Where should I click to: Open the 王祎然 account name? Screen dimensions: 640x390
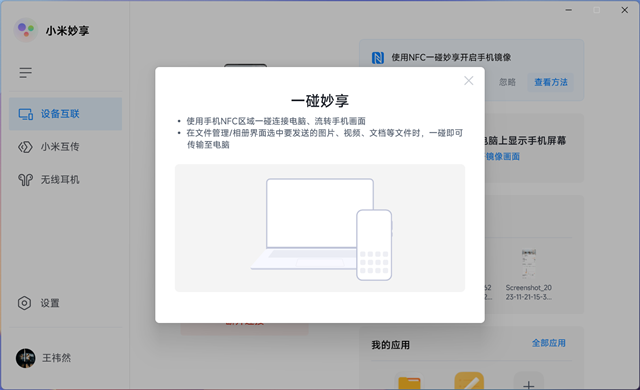click(x=56, y=358)
